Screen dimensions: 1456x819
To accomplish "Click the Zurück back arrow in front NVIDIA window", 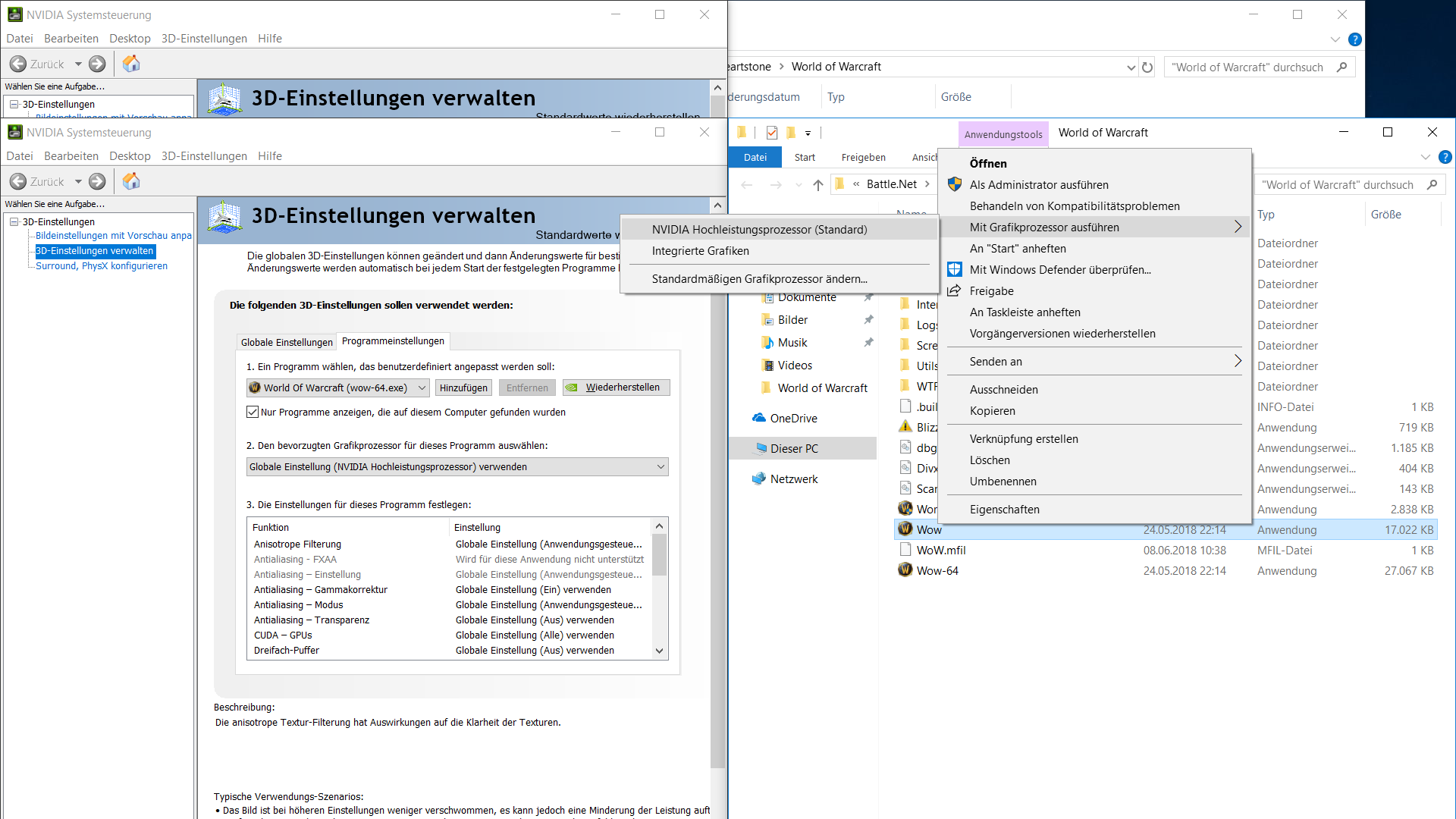I will click(18, 182).
